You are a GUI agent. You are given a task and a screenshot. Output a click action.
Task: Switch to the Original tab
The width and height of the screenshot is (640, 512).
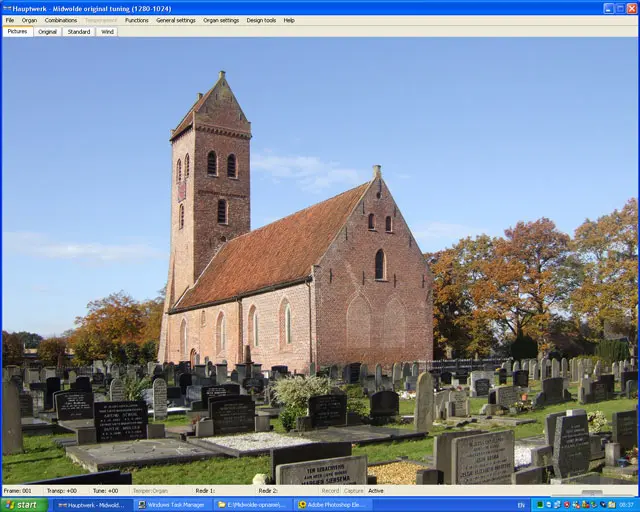[47, 32]
